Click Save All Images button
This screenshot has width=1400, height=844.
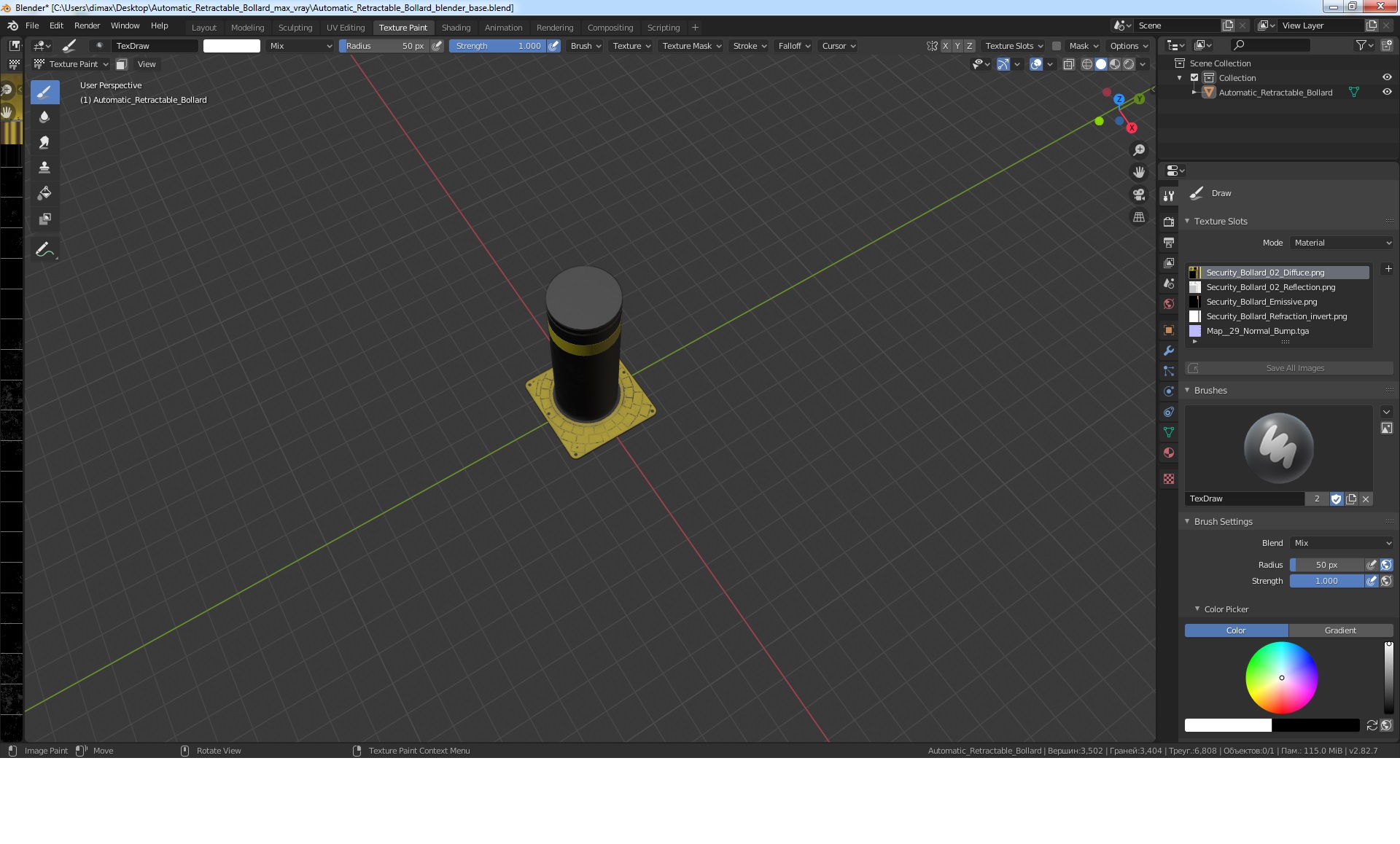(1294, 368)
